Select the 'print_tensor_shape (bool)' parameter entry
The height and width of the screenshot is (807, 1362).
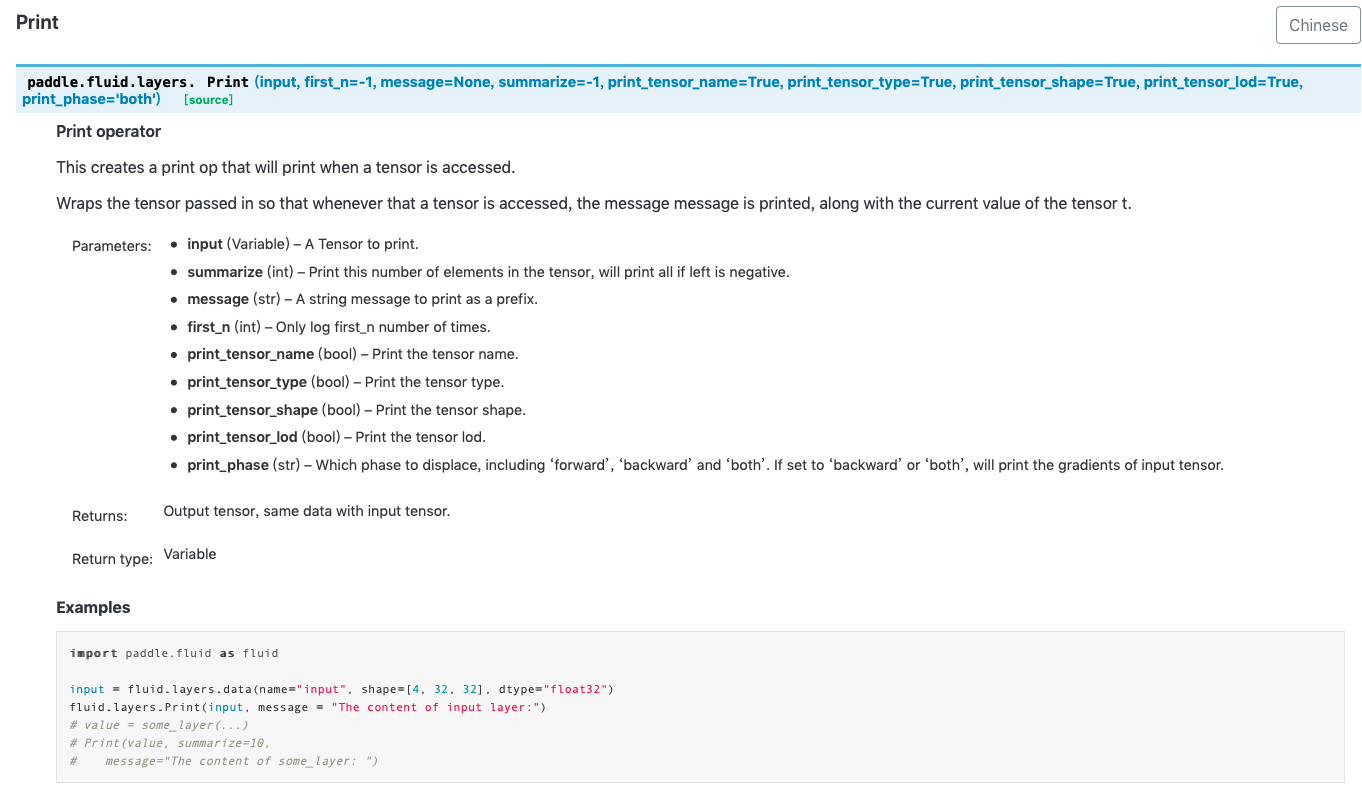point(356,410)
